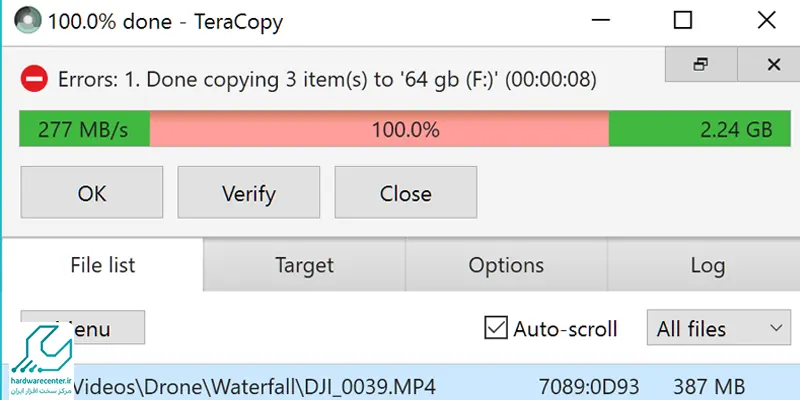Open the Log tab

(707, 265)
